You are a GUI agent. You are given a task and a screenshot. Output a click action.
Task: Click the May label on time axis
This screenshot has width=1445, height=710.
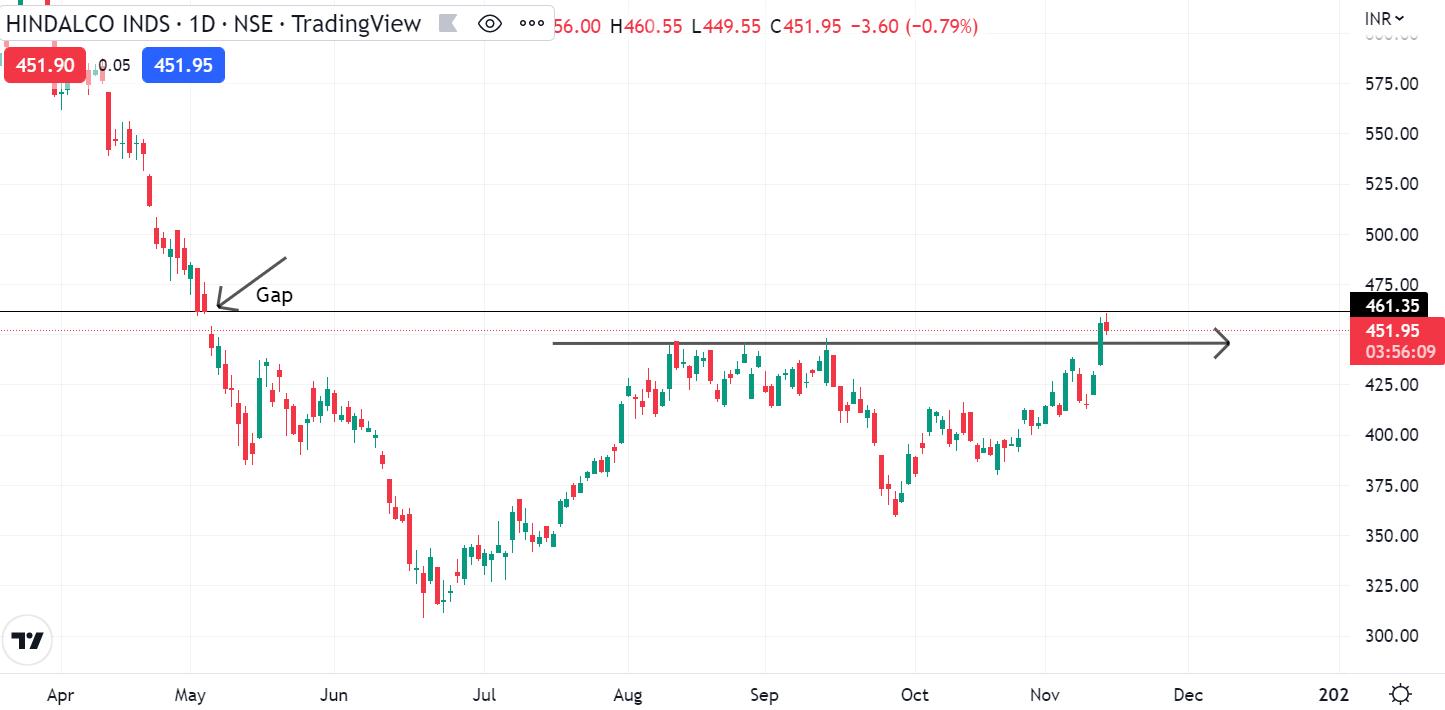click(x=190, y=694)
